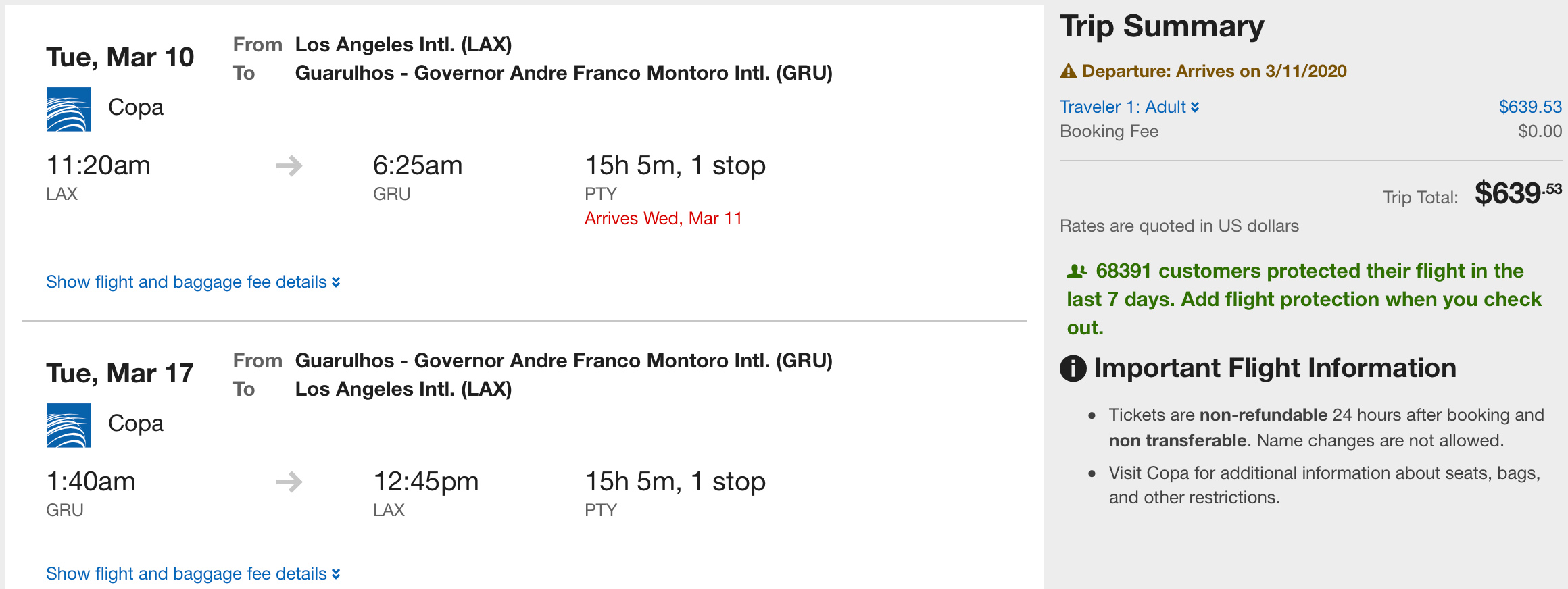Click the customers protected people icon
The image size is (1568, 589).
coord(1076,272)
